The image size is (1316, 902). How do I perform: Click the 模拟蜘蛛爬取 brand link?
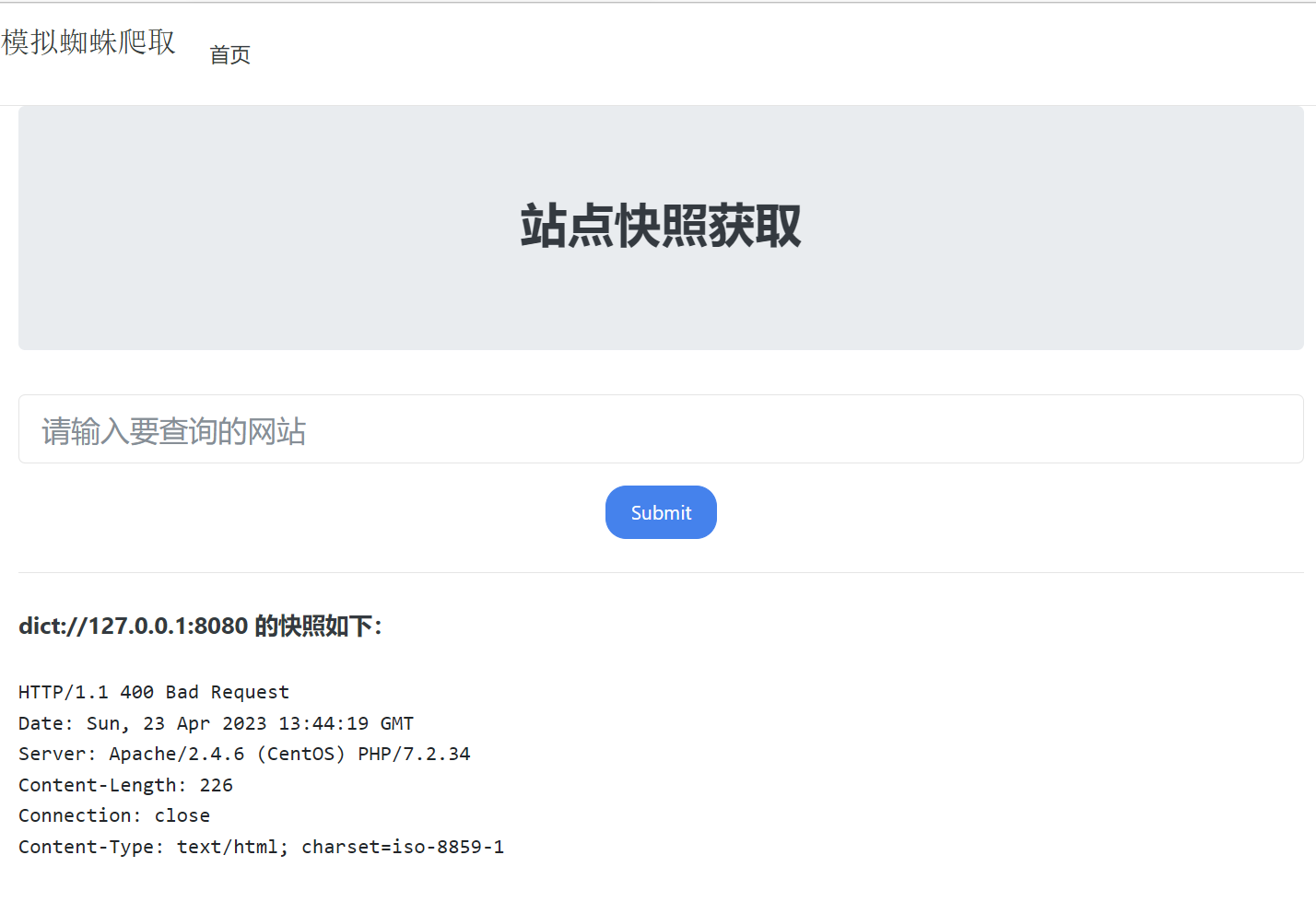(x=88, y=42)
